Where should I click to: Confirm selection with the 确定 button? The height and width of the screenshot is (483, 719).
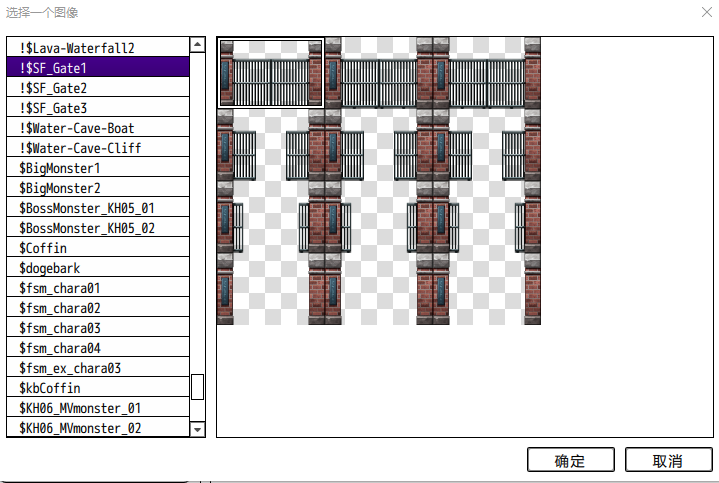point(570,460)
